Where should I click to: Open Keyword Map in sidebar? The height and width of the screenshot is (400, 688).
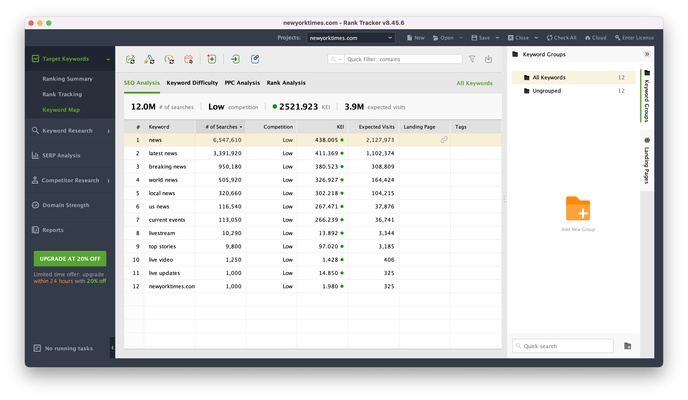click(x=61, y=110)
